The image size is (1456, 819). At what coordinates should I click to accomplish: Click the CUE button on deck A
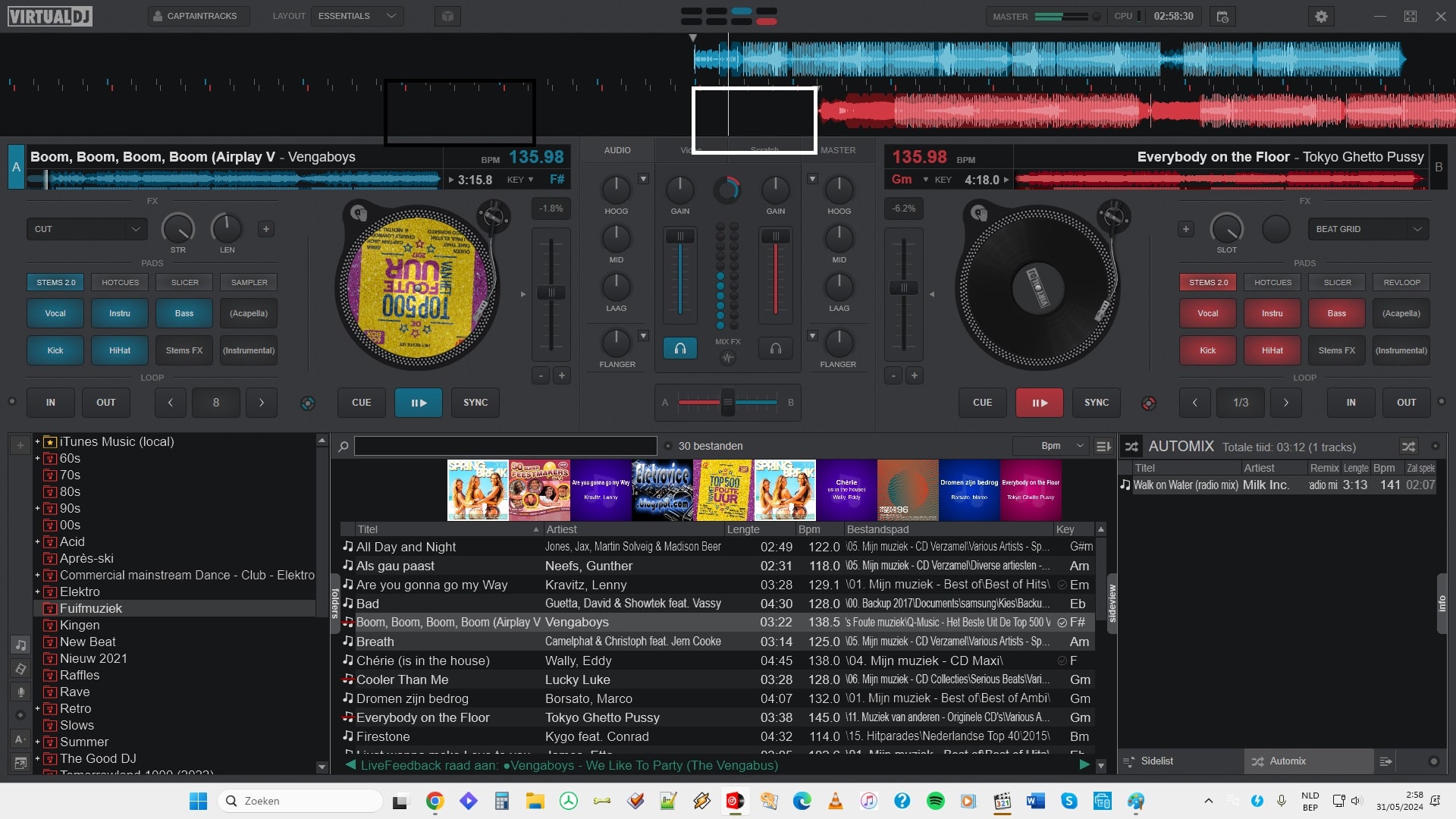[x=362, y=402]
